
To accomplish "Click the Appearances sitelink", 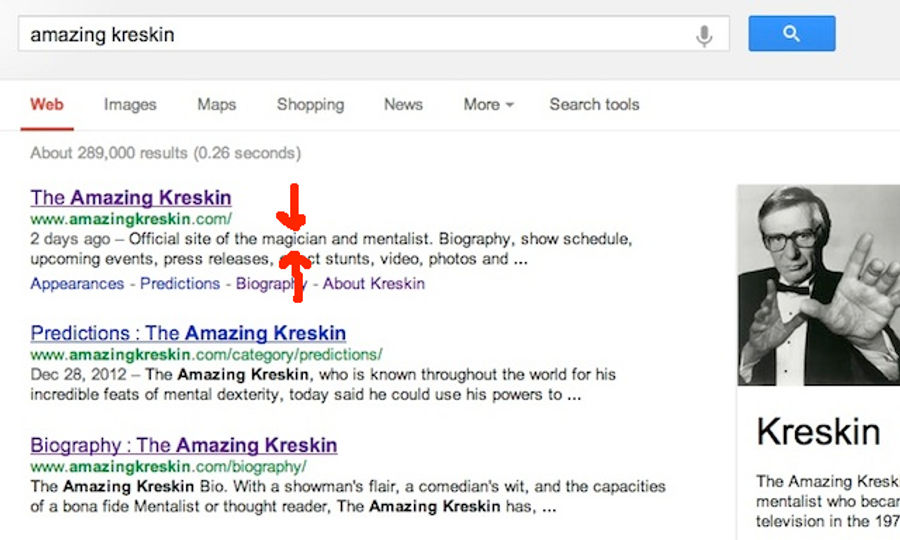I will tap(77, 283).
